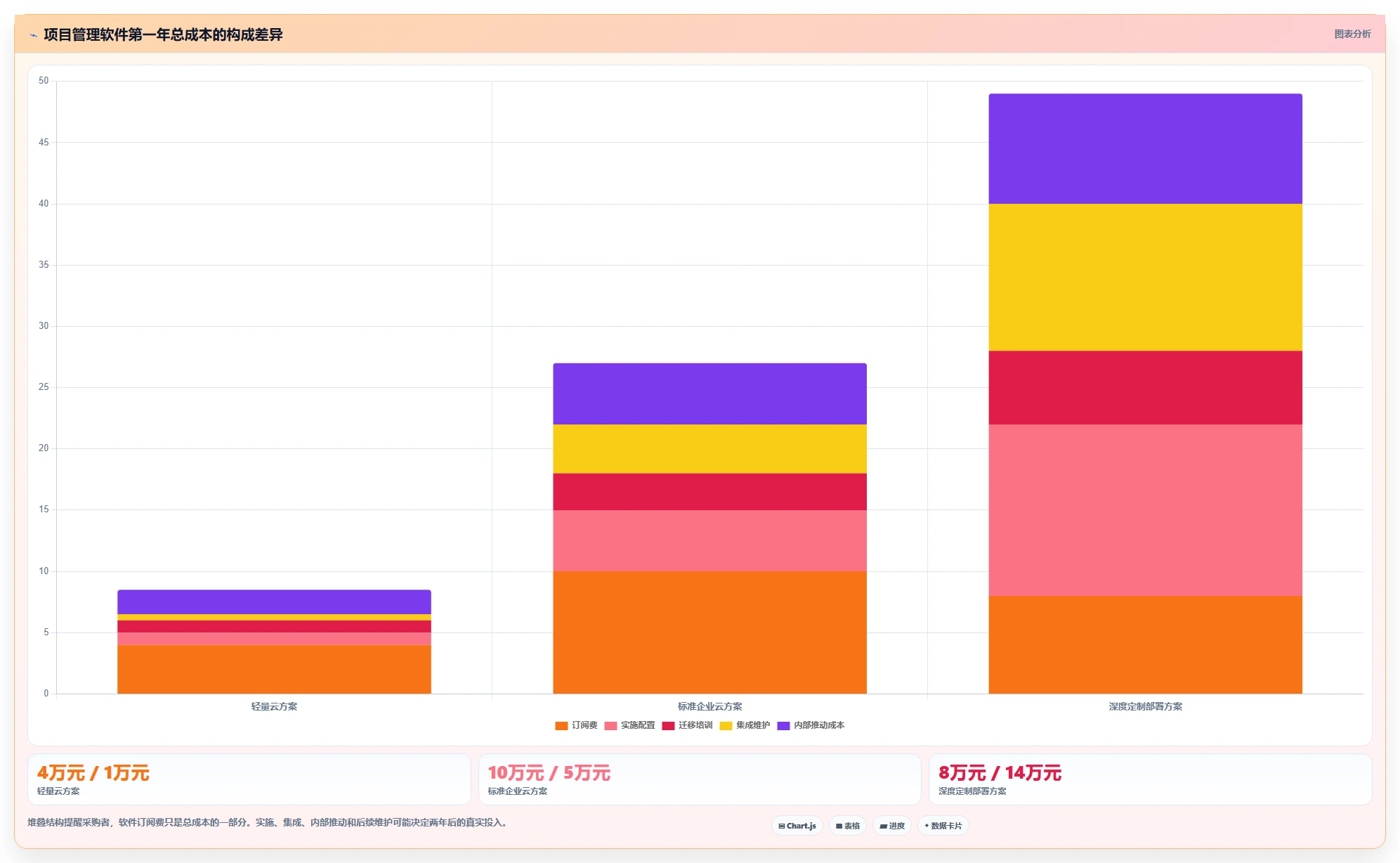
Task: Click the Chart.js tag pill
Action: [797, 826]
